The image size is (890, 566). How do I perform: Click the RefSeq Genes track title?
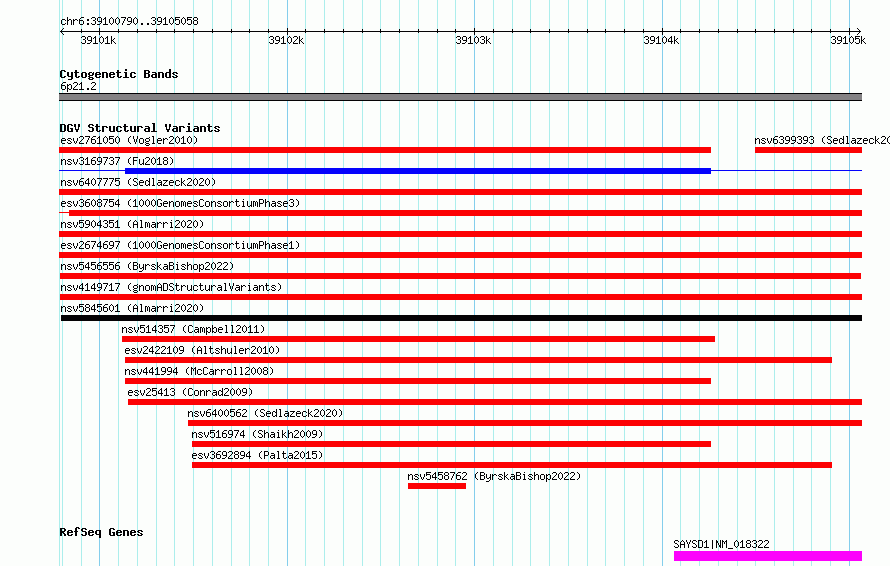click(x=101, y=532)
